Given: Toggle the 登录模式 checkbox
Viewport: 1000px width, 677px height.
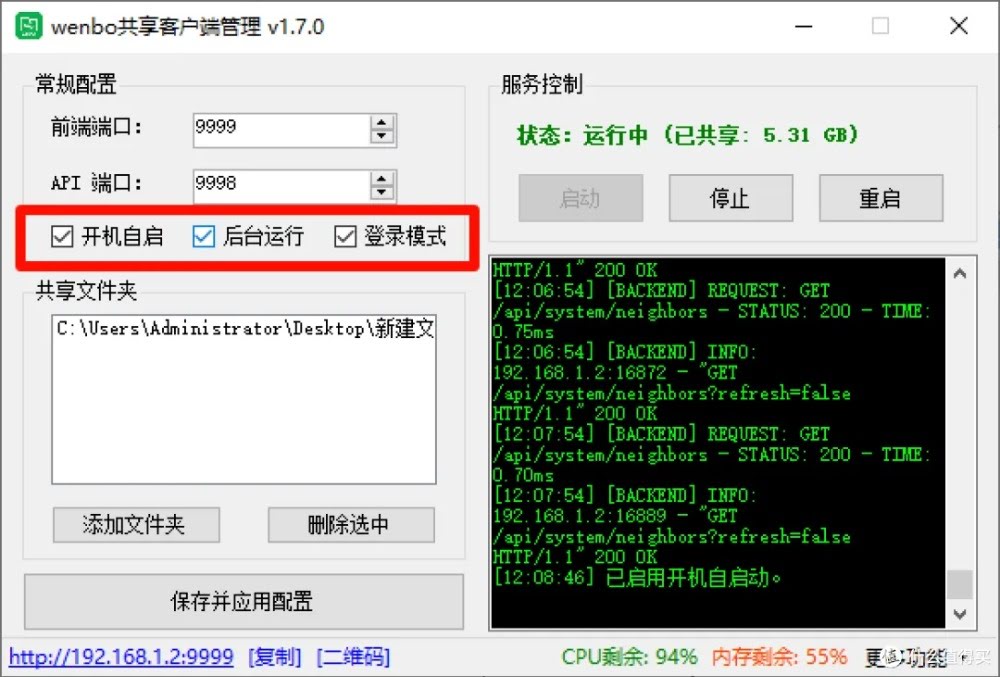Looking at the screenshot, I should pyautogui.click(x=345, y=237).
